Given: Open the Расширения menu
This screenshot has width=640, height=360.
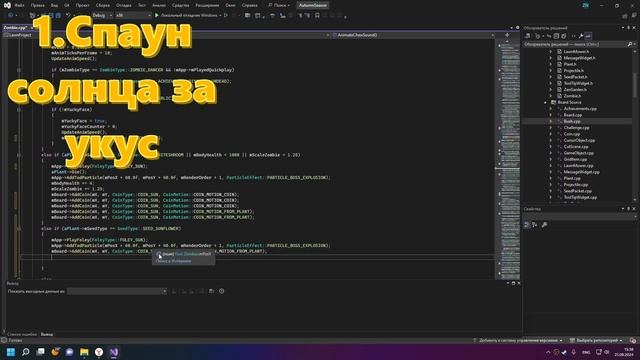Looking at the screenshot, I should 207,5.
